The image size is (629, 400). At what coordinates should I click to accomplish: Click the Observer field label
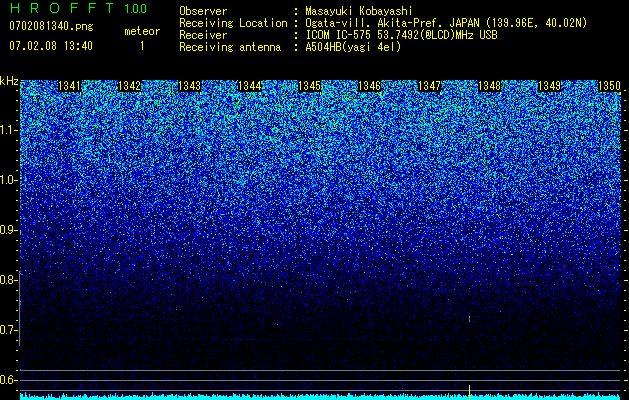[203, 11]
